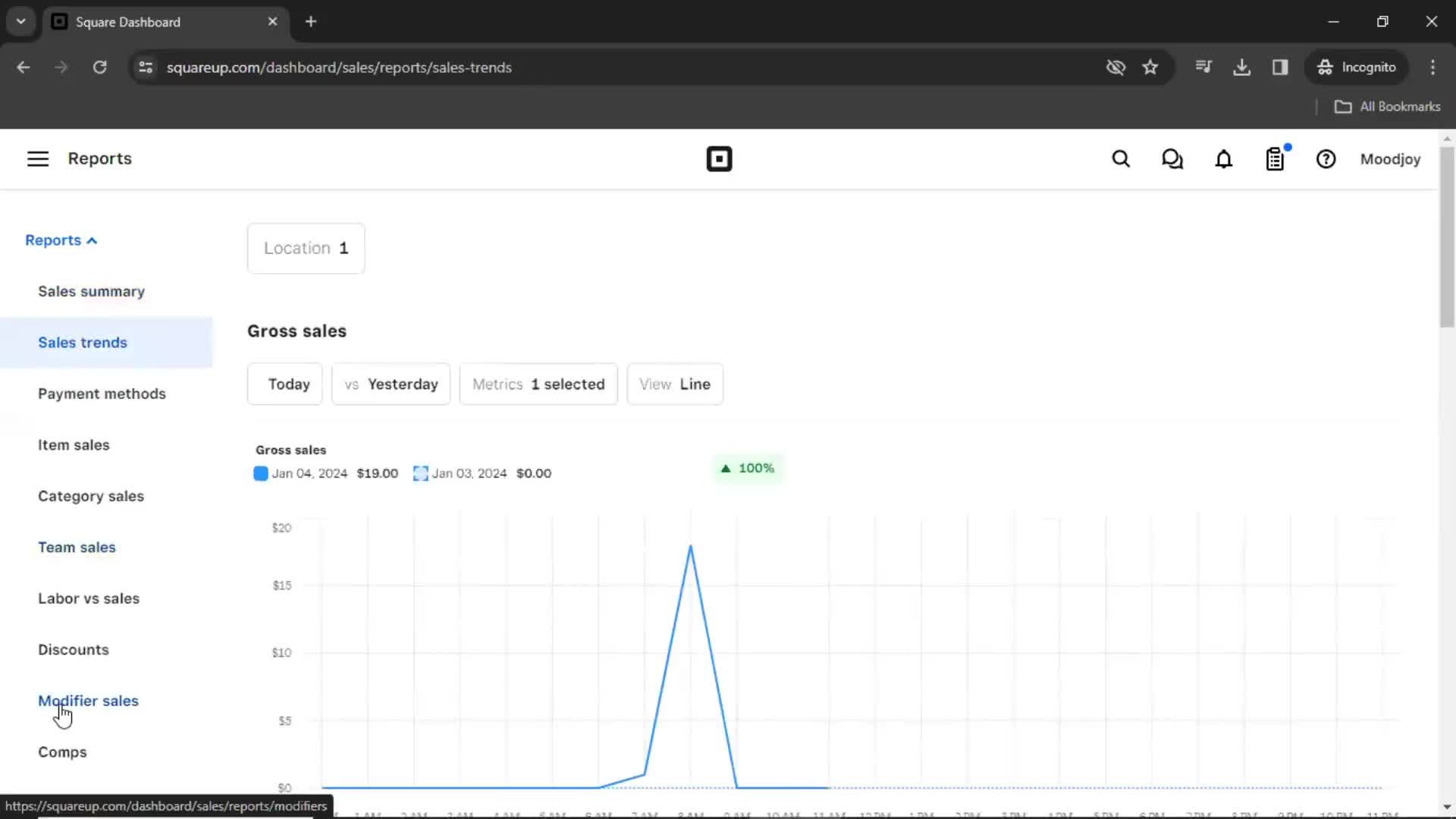Open the search icon in top bar
The image size is (1456, 819).
click(1122, 159)
